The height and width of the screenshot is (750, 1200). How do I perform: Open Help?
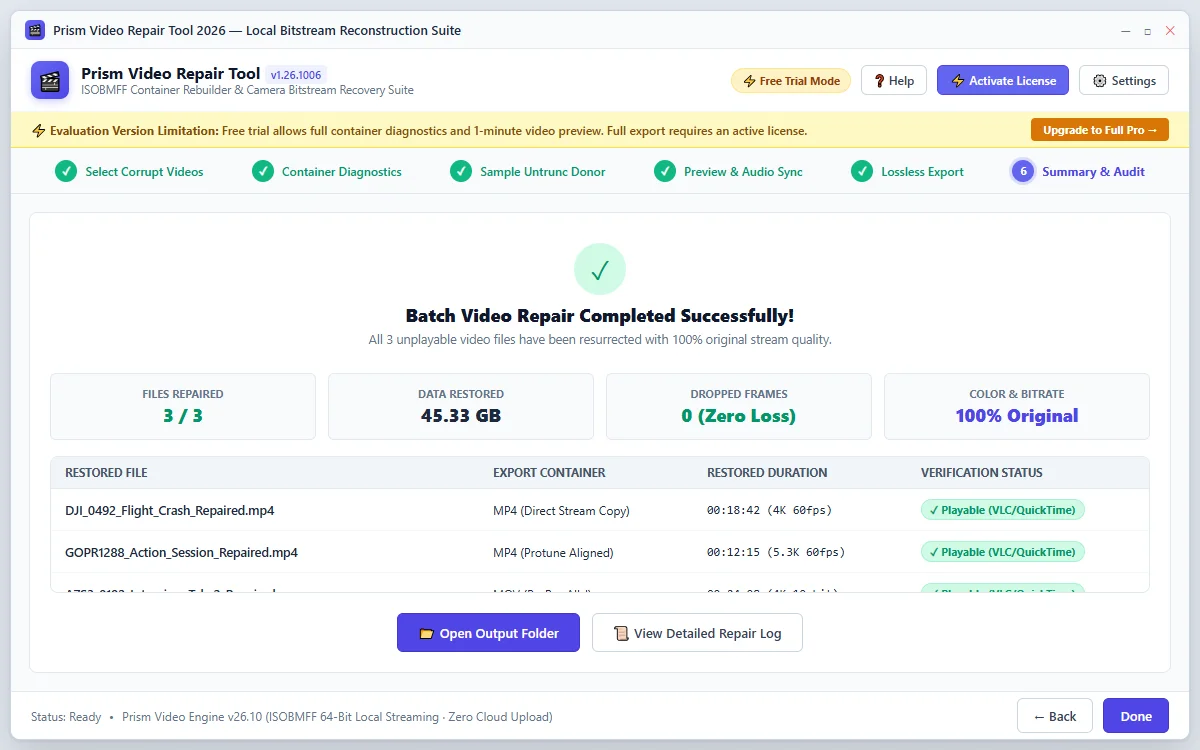coord(894,81)
